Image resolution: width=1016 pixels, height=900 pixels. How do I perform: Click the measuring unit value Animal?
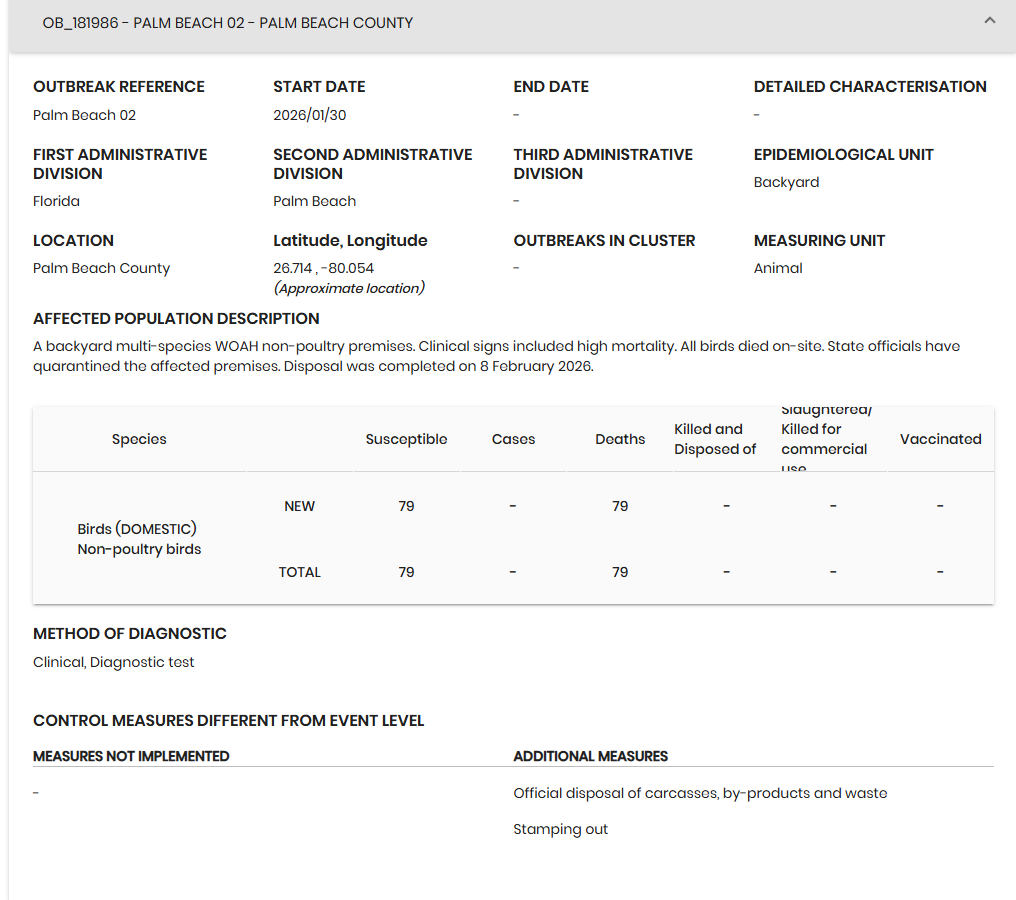pos(778,268)
